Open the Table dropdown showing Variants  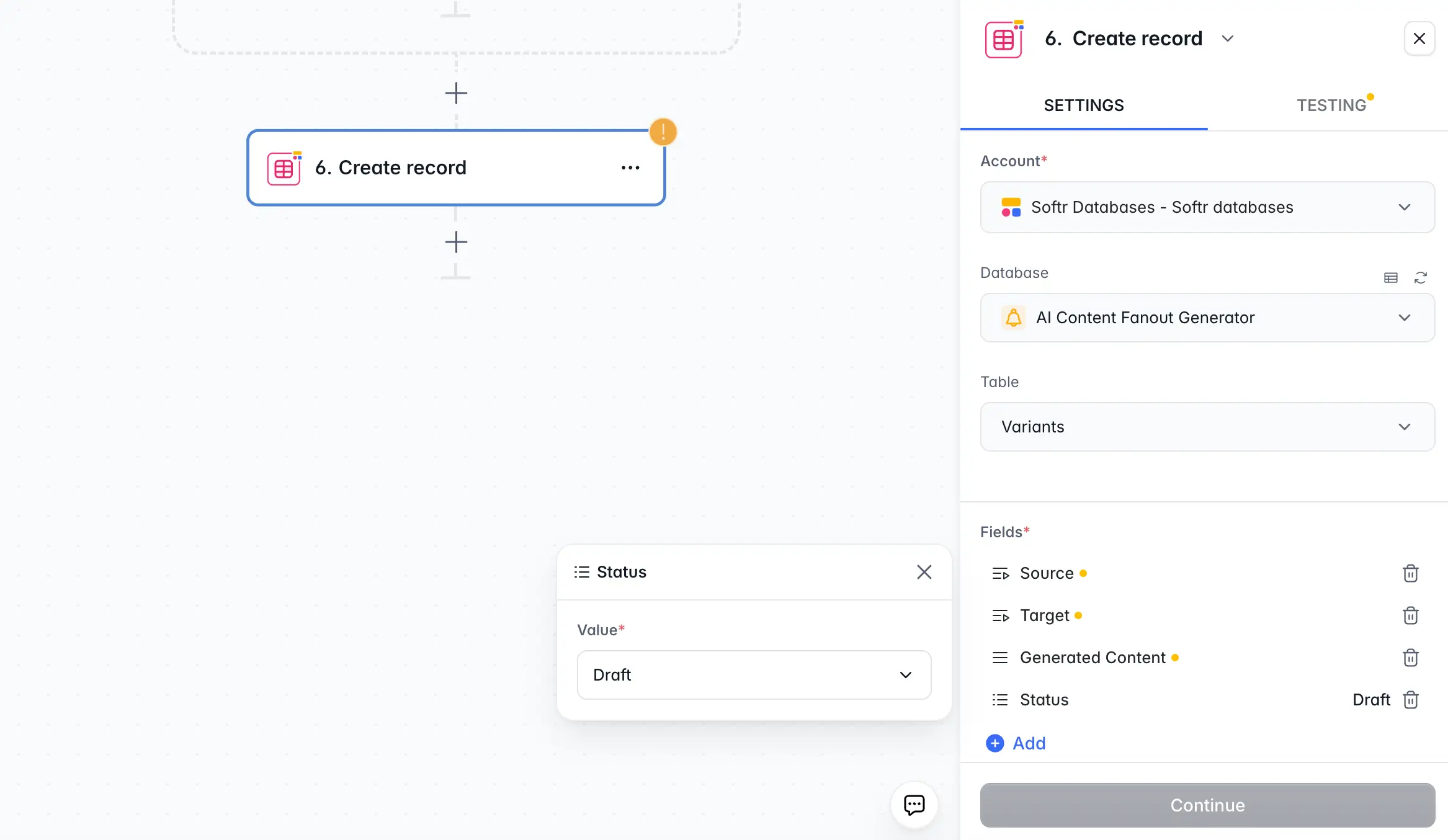point(1207,427)
